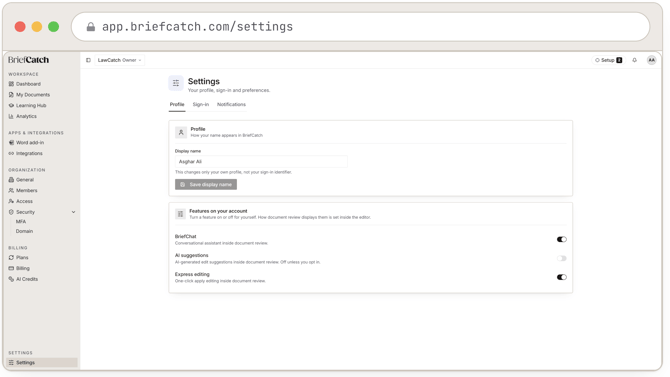Click the "Features on your account" heading

(218, 211)
